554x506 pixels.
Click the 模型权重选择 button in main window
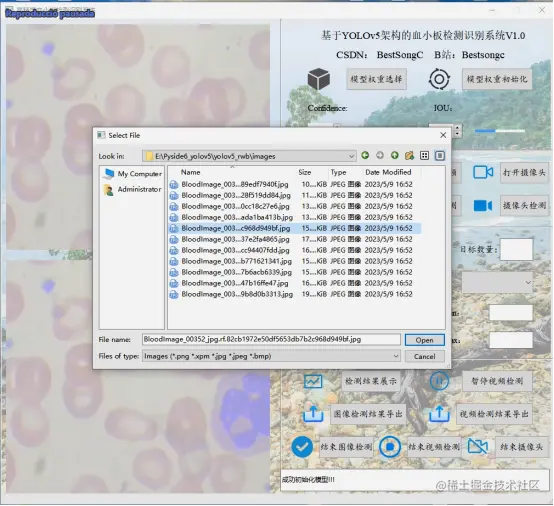pos(376,79)
